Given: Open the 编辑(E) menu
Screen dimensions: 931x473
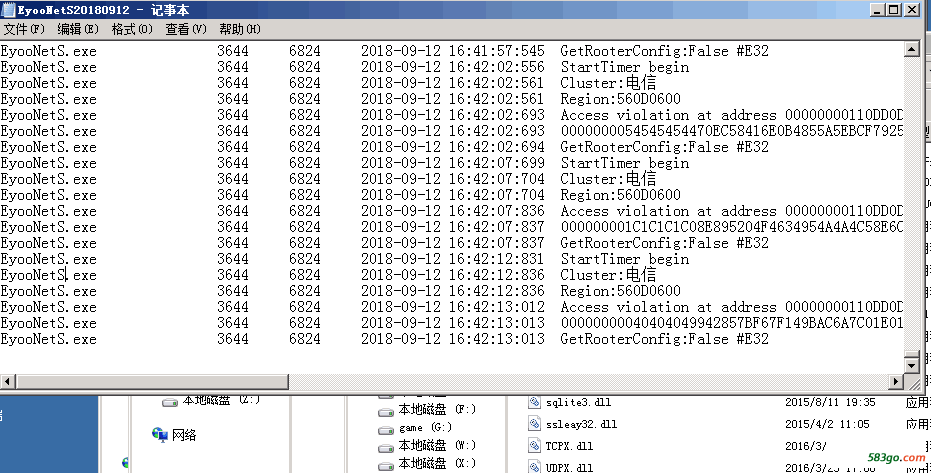Looking at the screenshot, I should (78, 29).
